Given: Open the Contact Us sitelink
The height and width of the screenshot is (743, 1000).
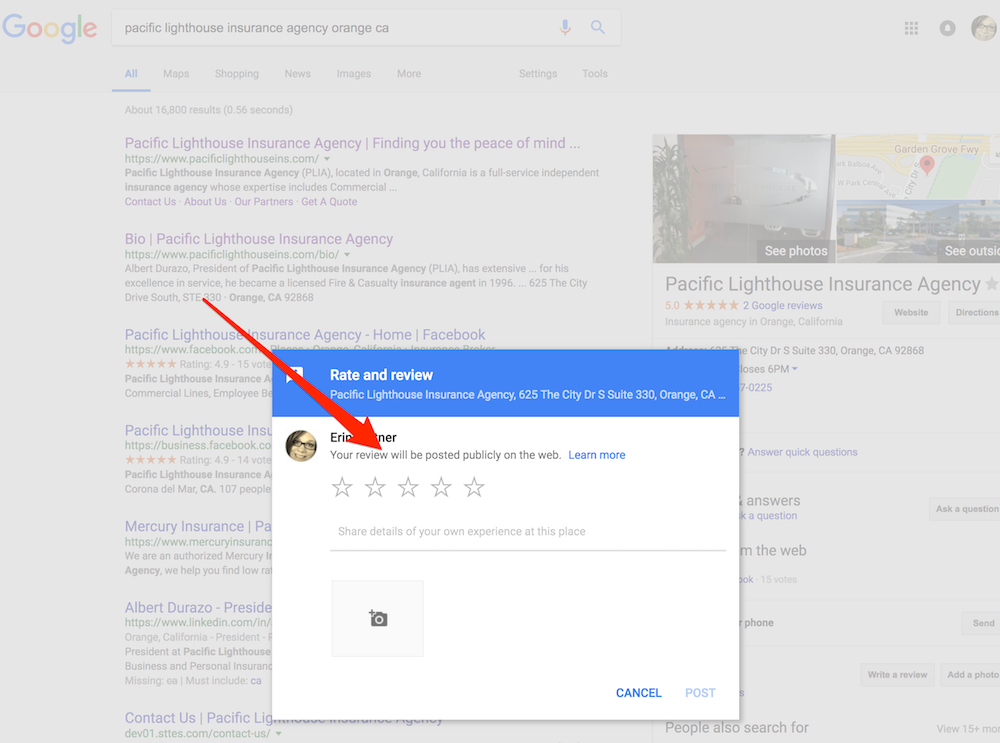Looking at the screenshot, I should (151, 202).
